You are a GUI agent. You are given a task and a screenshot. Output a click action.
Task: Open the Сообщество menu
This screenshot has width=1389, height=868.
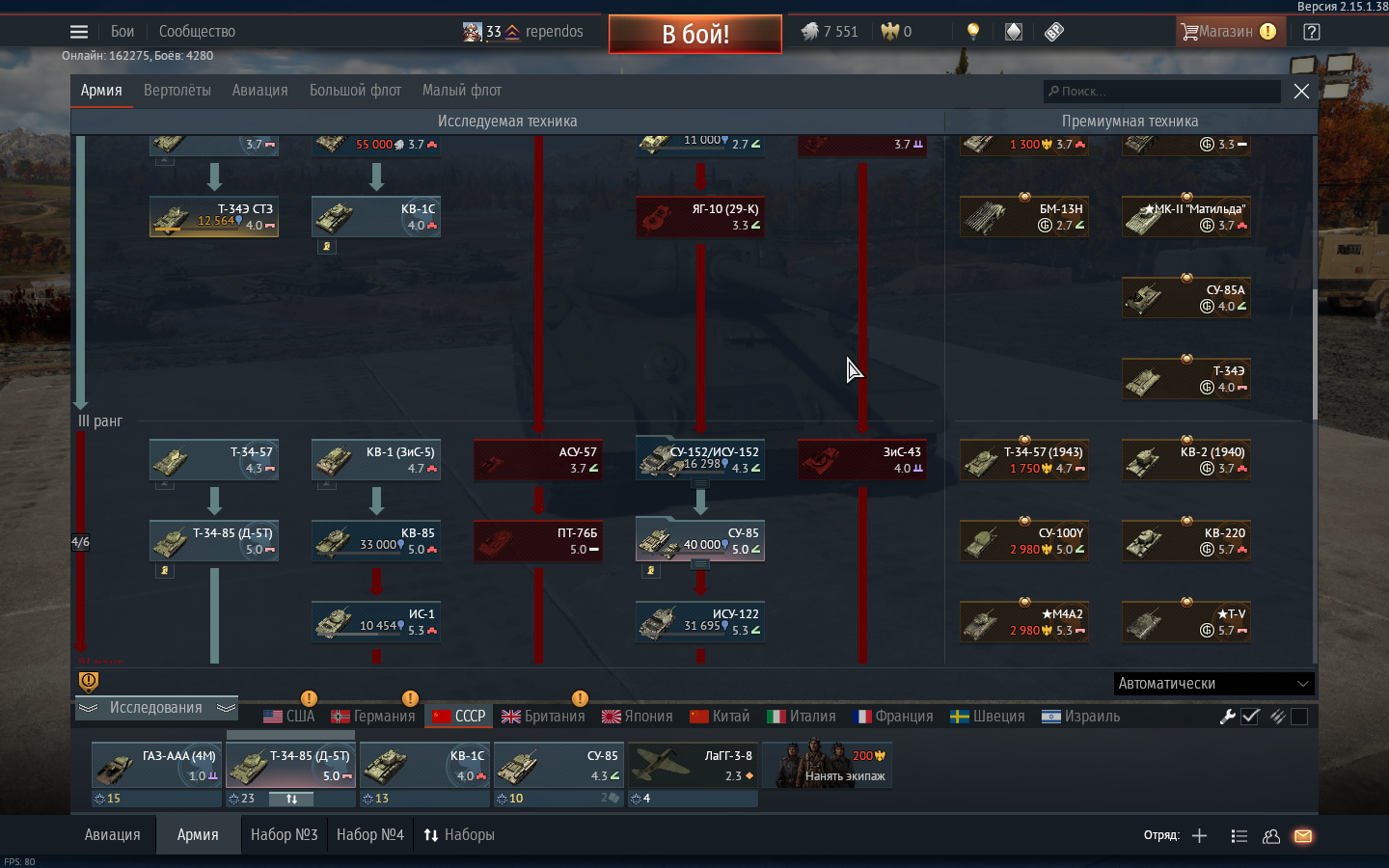[x=197, y=32]
